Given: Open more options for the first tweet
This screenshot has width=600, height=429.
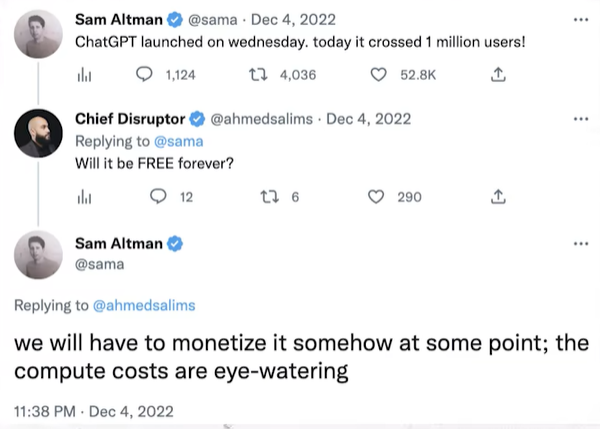Looking at the screenshot, I should tap(581, 19).
